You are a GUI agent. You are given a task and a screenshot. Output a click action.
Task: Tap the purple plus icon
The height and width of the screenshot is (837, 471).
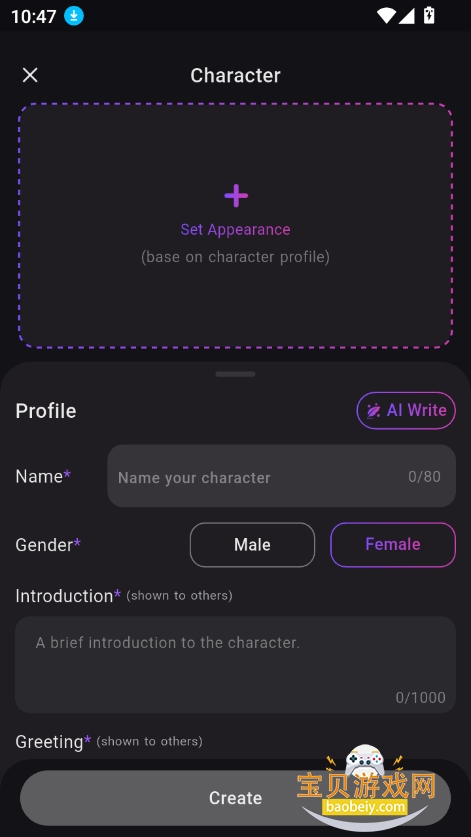236,196
